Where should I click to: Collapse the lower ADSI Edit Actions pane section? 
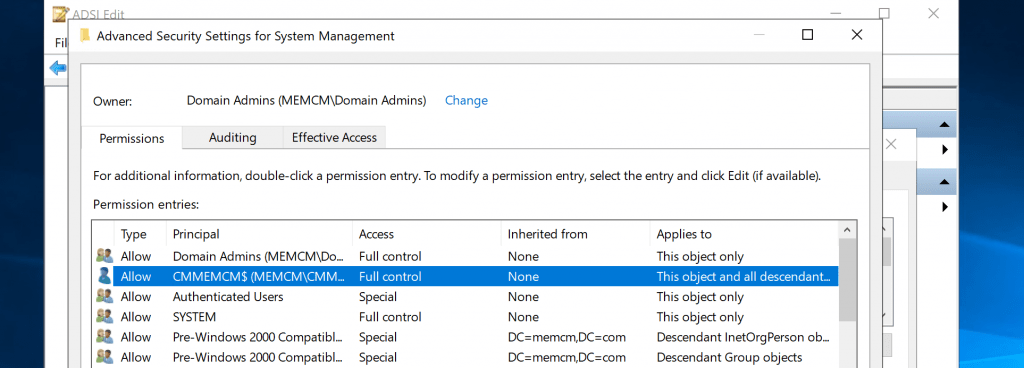[944, 181]
